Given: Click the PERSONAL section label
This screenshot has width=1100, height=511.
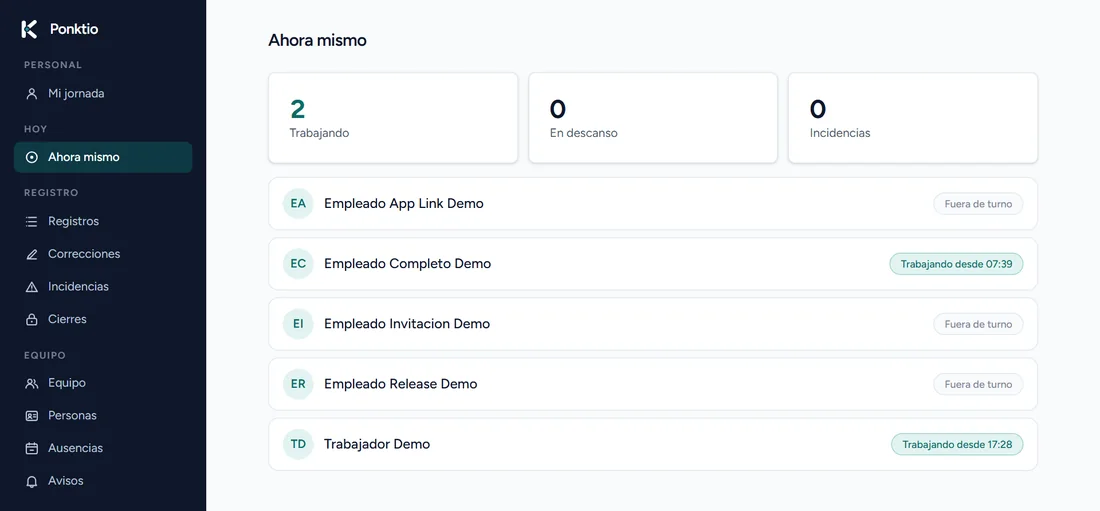Looking at the screenshot, I should click(53, 65).
